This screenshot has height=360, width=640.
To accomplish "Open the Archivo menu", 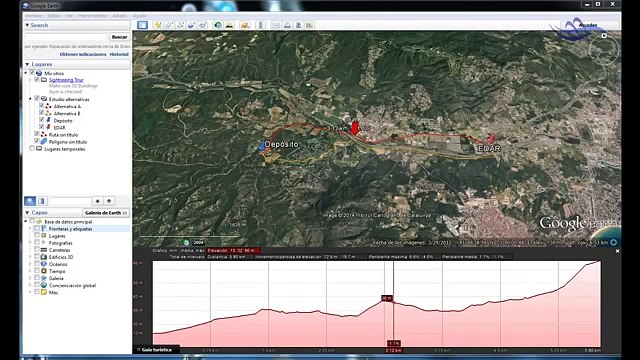I will (33, 16).
